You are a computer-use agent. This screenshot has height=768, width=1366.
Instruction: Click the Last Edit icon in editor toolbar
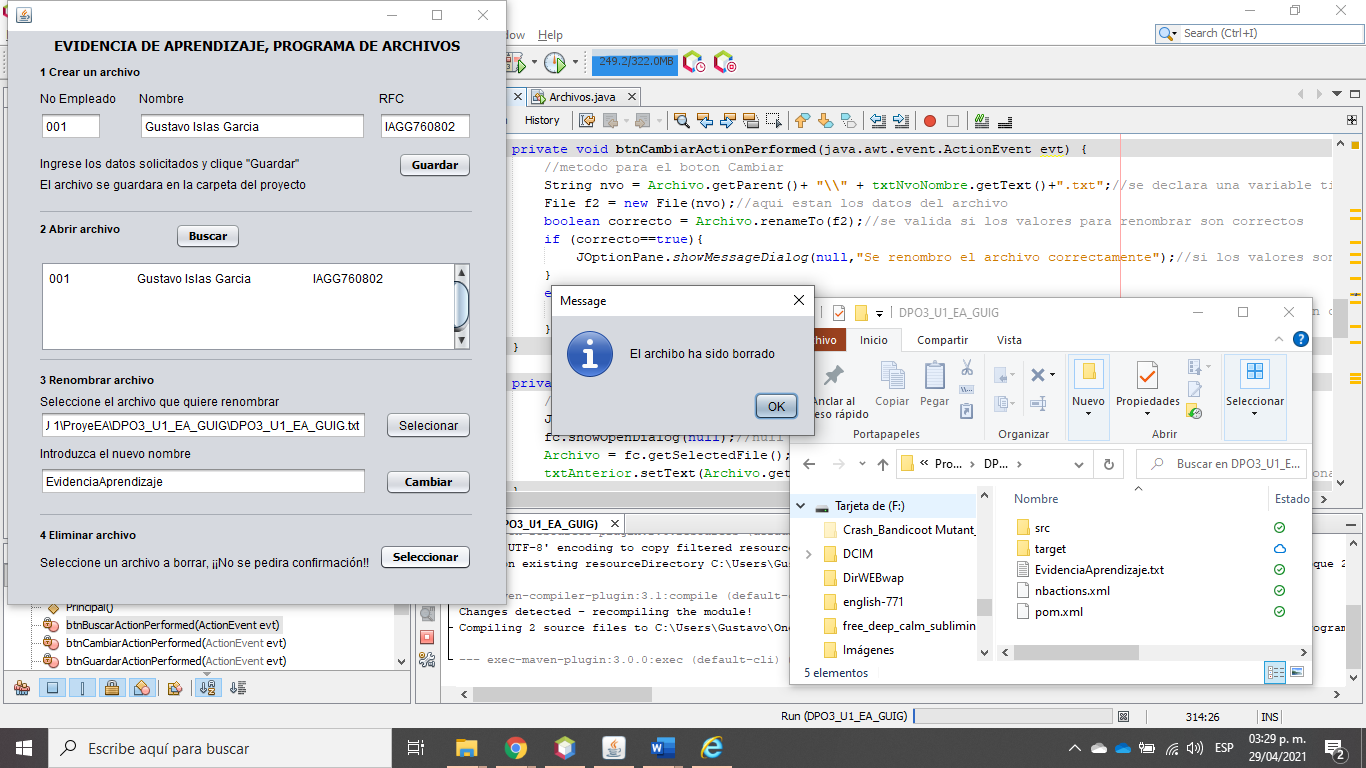(x=586, y=121)
